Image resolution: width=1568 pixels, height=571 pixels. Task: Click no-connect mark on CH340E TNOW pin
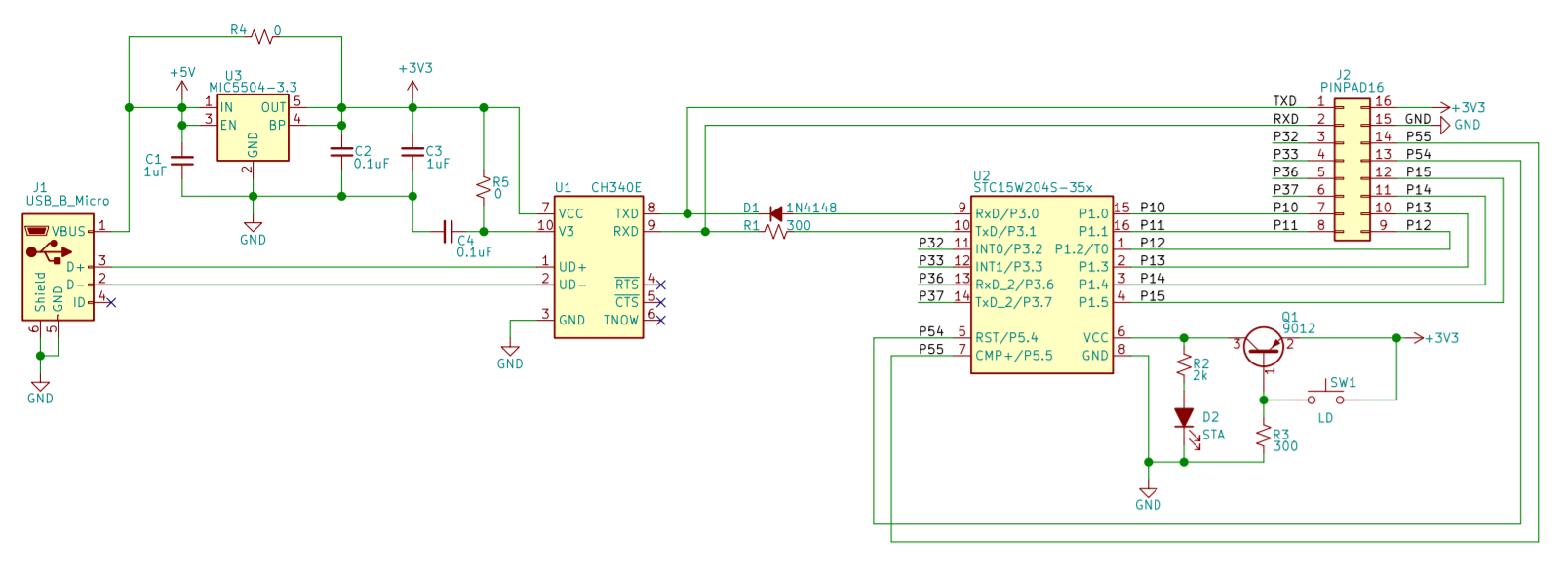coord(661,320)
